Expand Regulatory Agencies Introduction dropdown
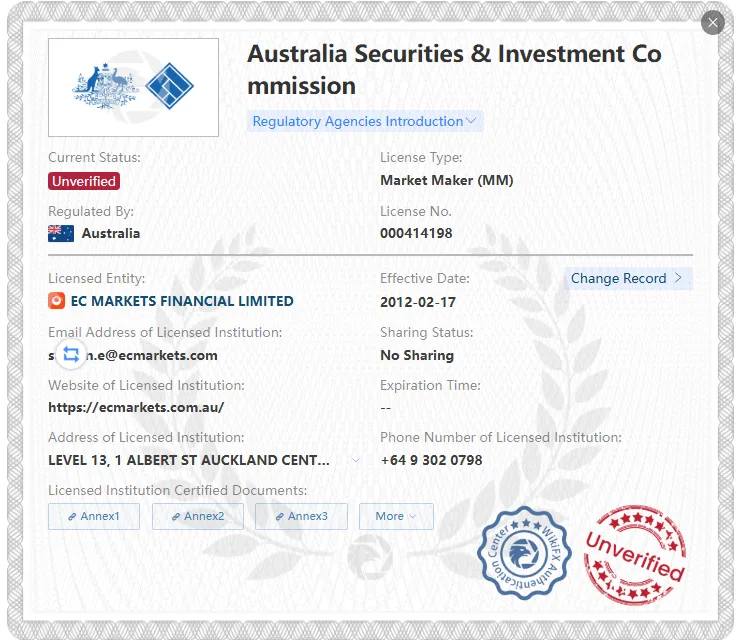Image resolution: width=741 pixels, height=643 pixels. (x=364, y=121)
